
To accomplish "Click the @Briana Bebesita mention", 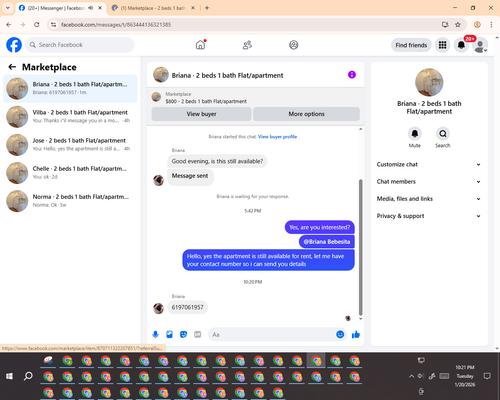I will tap(327, 242).
